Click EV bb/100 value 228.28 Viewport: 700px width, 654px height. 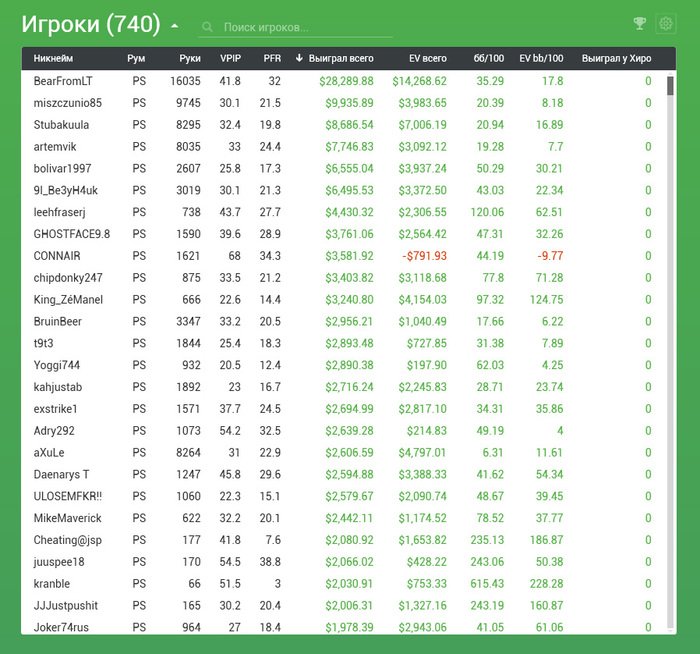pos(546,584)
